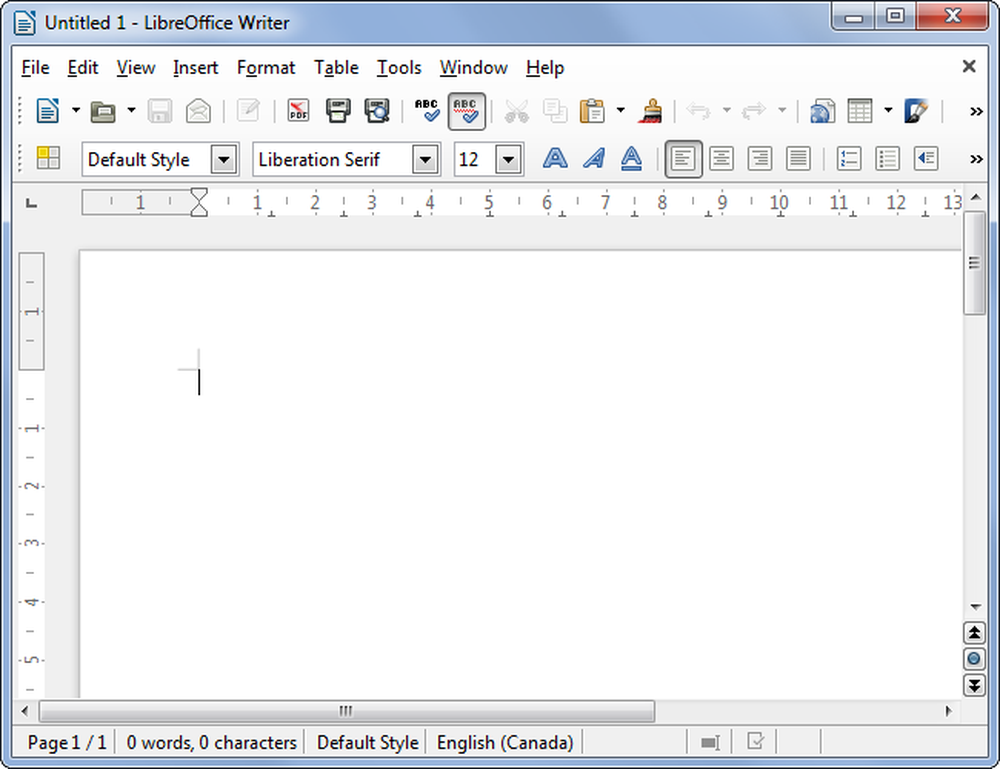Click the Cut scissors icon
This screenshot has width=1000, height=769.
coord(517,111)
